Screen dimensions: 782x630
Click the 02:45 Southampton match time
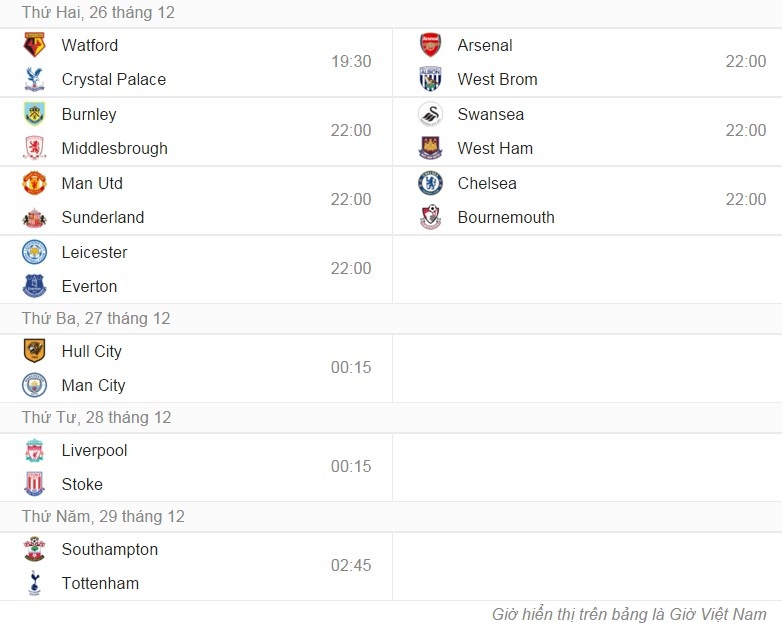coord(351,566)
